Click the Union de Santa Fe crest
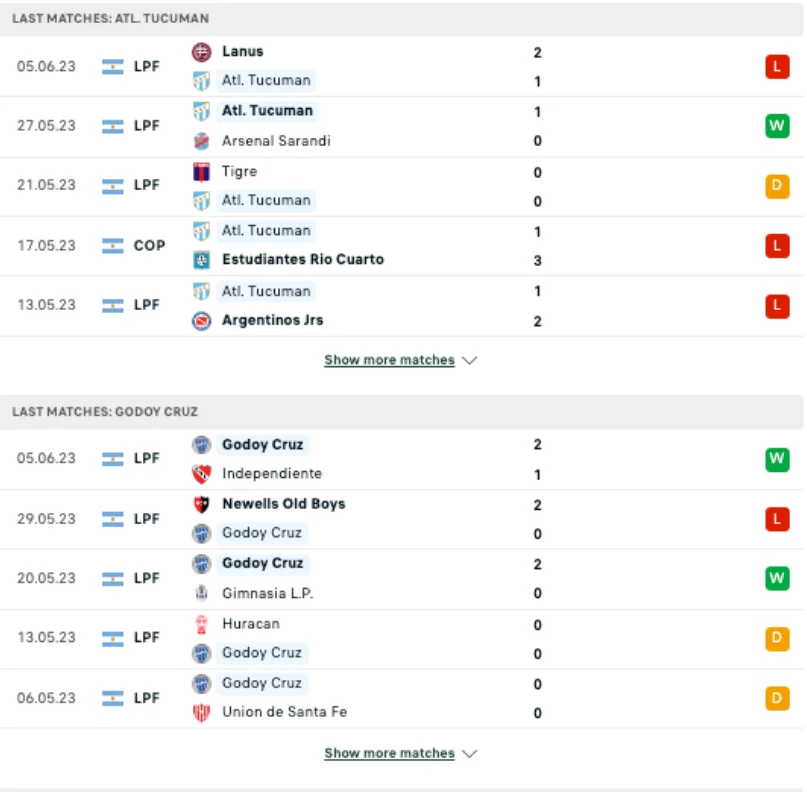The image size is (807, 792). point(199,713)
